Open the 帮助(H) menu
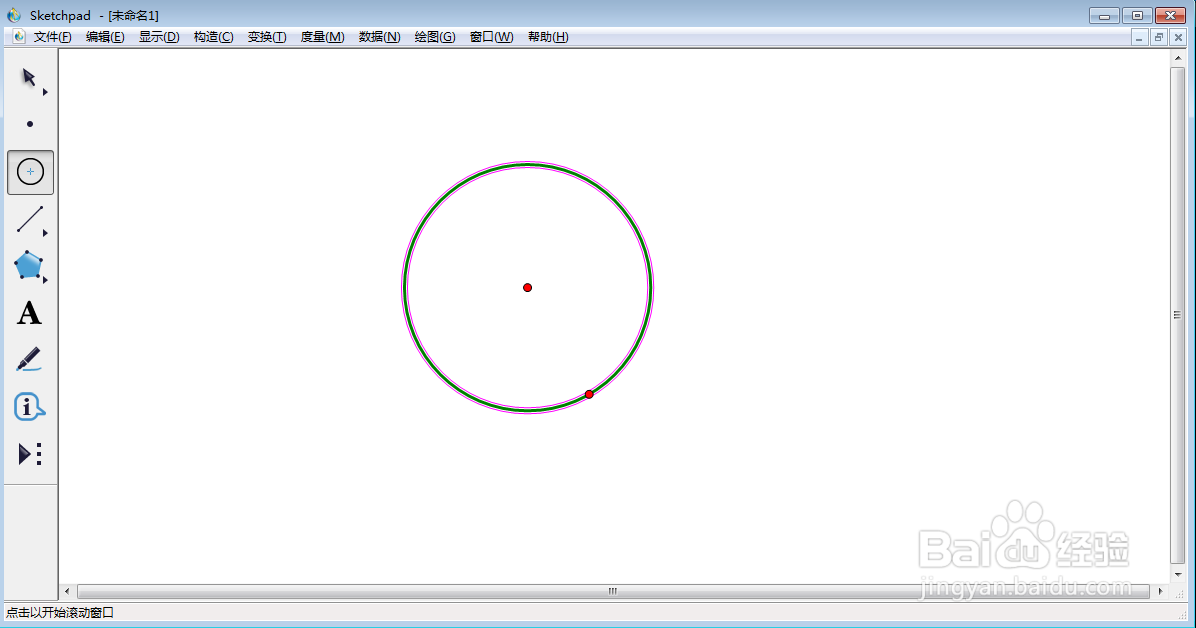The width and height of the screenshot is (1196, 628). tap(548, 37)
